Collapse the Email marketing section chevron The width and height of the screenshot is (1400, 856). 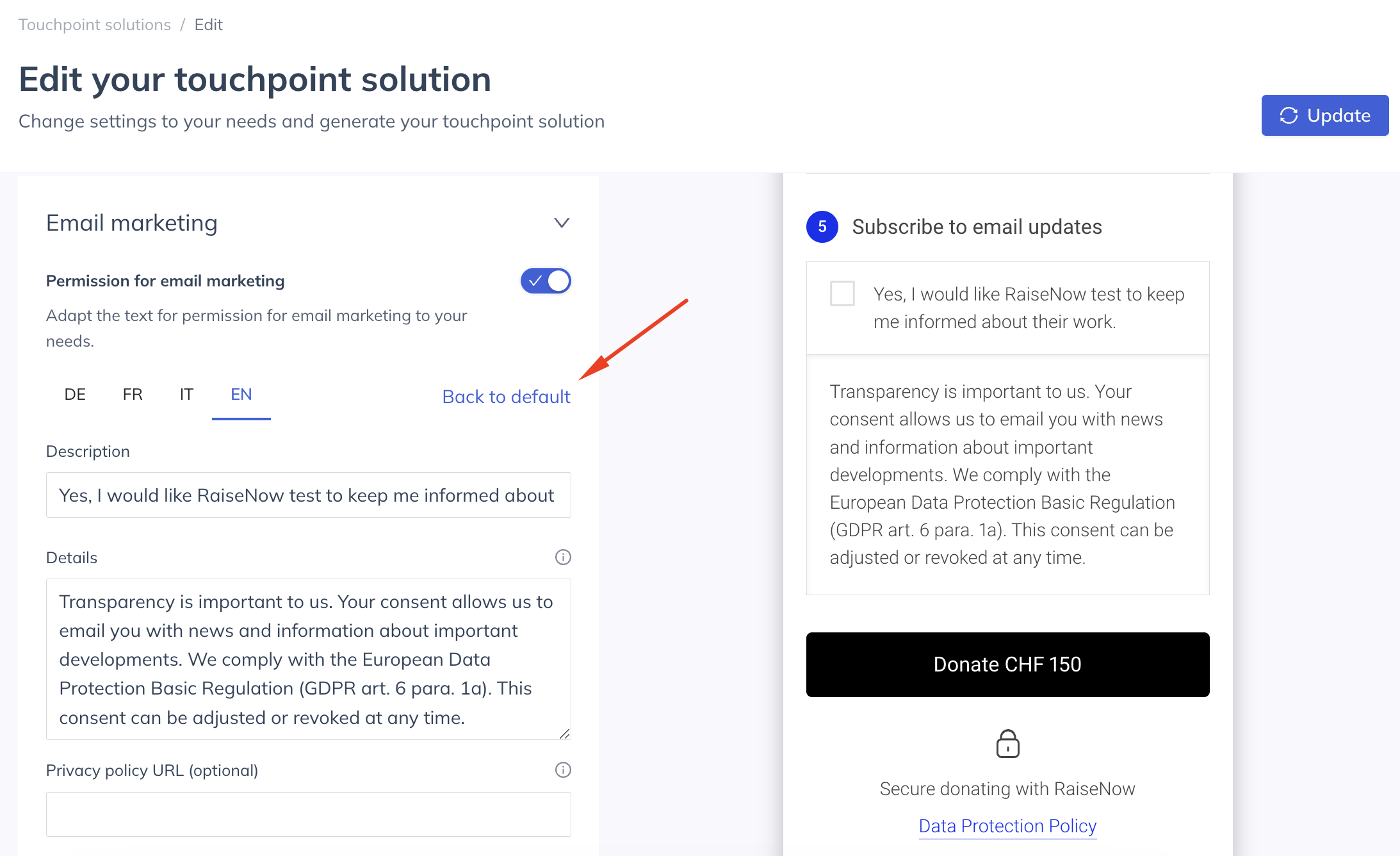pyautogui.click(x=562, y=223)
